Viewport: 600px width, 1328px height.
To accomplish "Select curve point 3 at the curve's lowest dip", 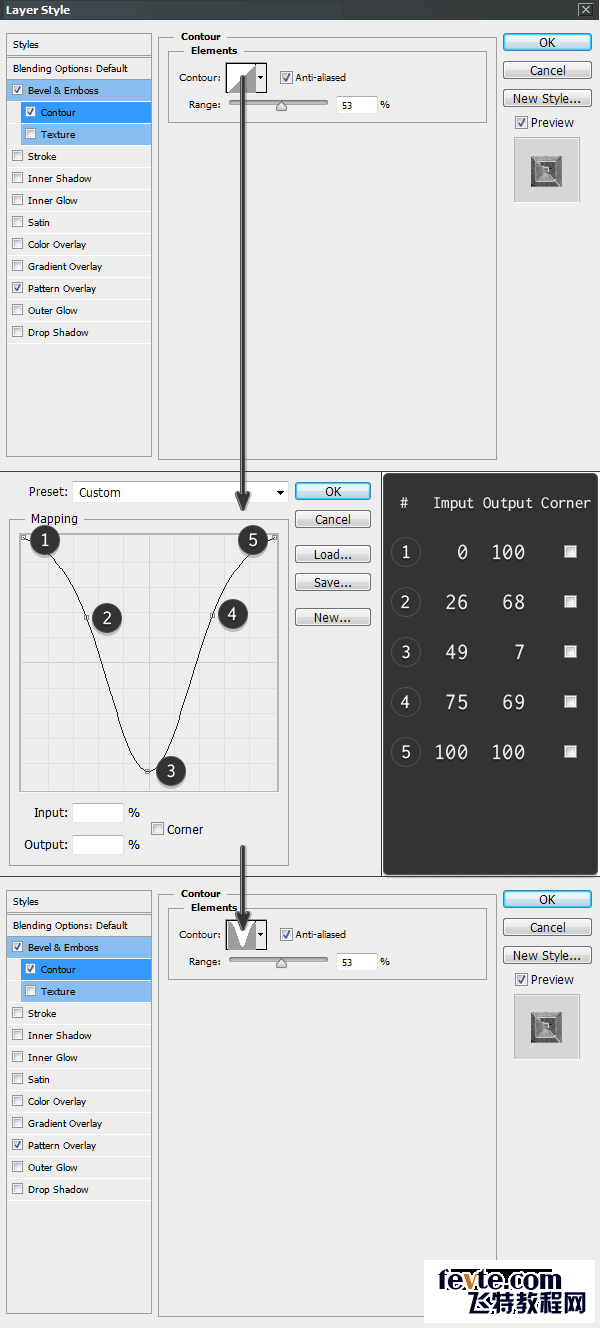I will coord(148,771).
